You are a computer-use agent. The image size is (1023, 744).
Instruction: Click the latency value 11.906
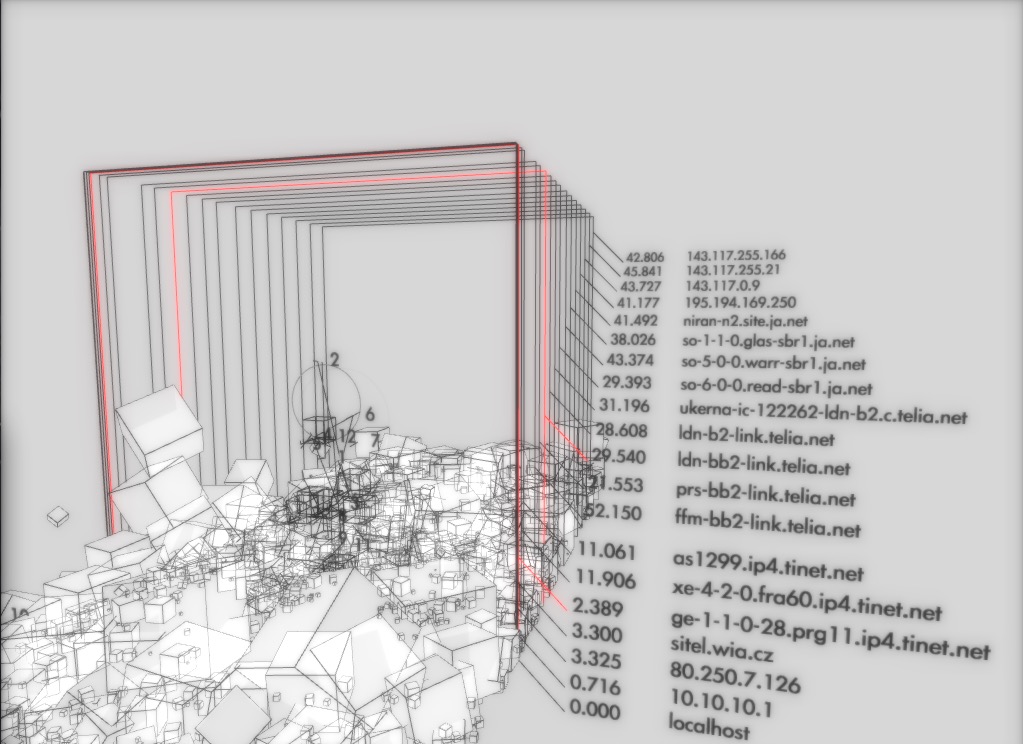(605, 579)
